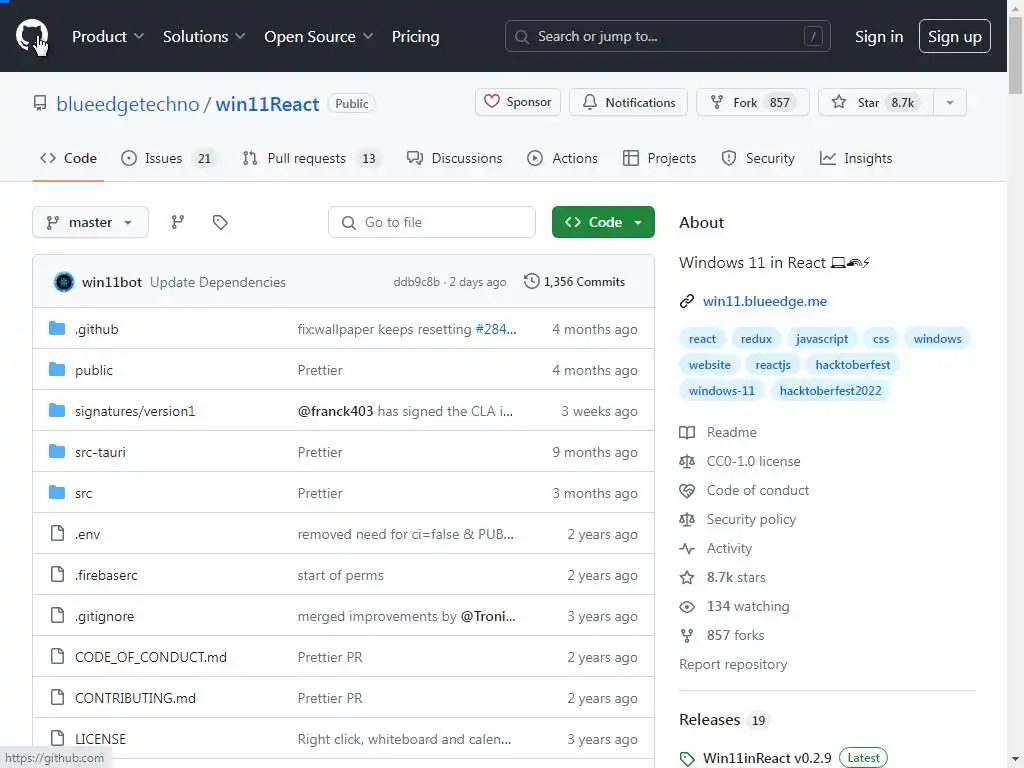Image resolution: width=1024 pixels, height=768 pixels.
Task: Expand the Solutions navigation menu
Action: click(204, 37)
